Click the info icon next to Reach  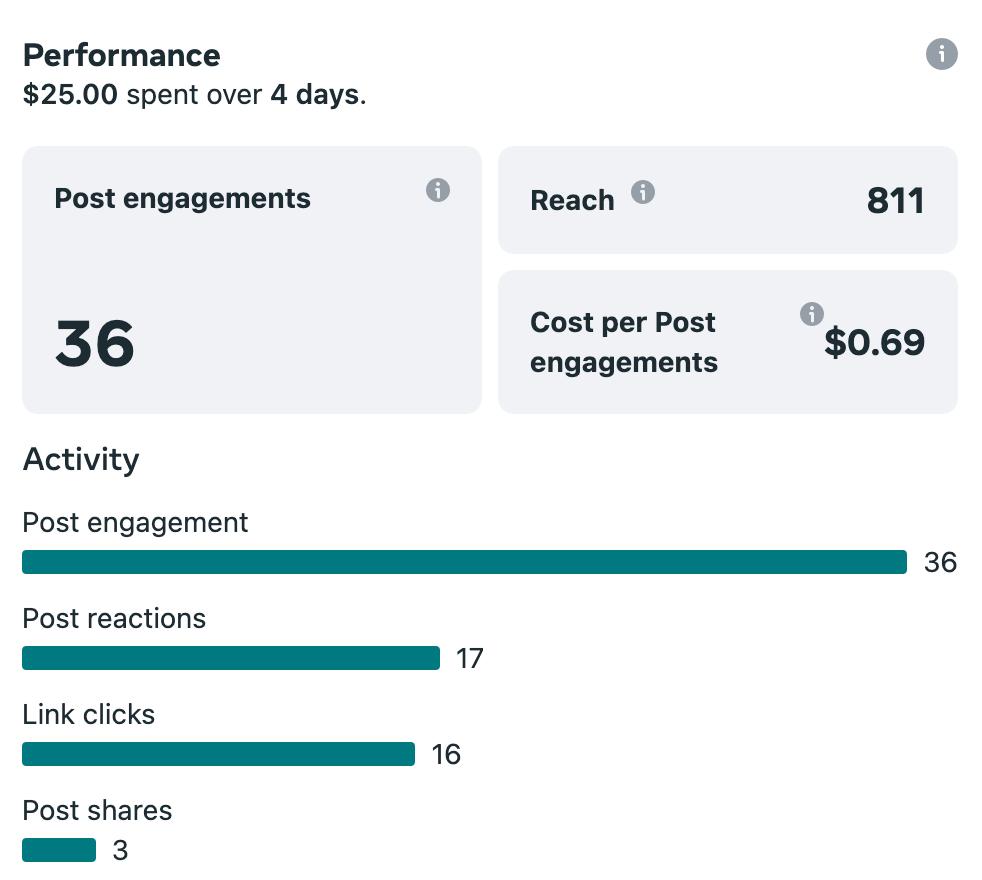[x=643, y=192]
